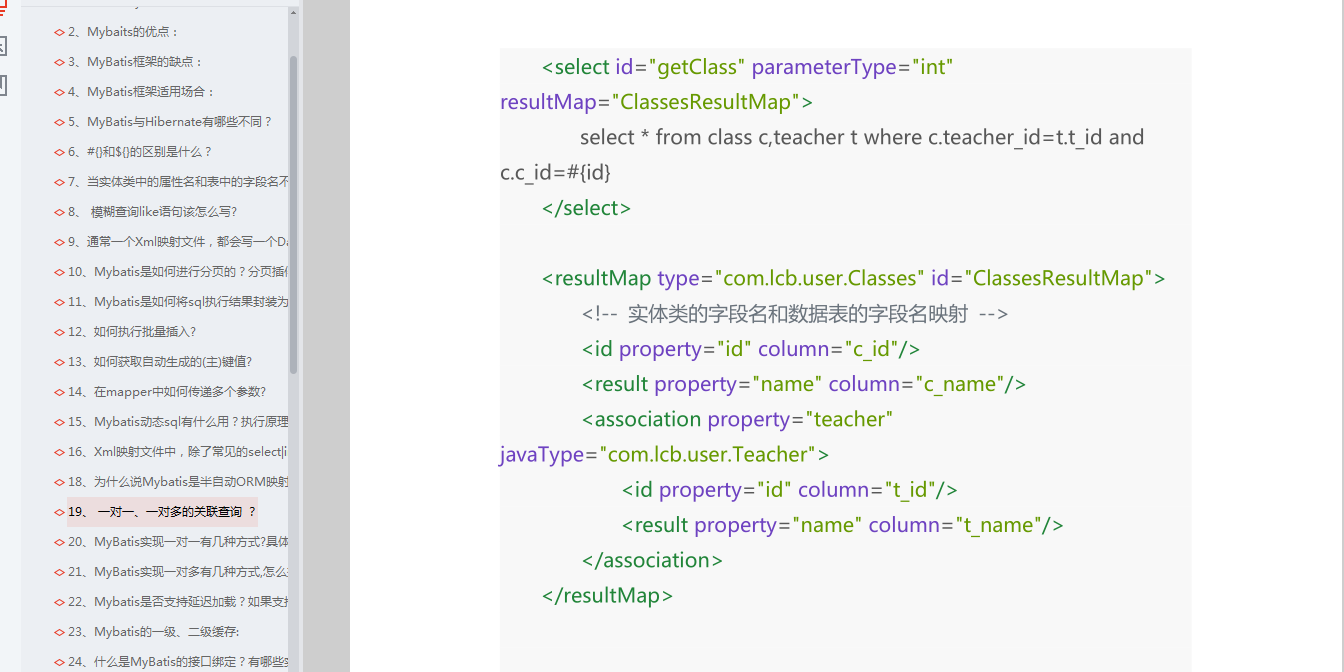Go to "14、在mapper中如何传递多个参数" bookmark
Viewport: 1344px width, 672px height.
[x=167, y=392]
